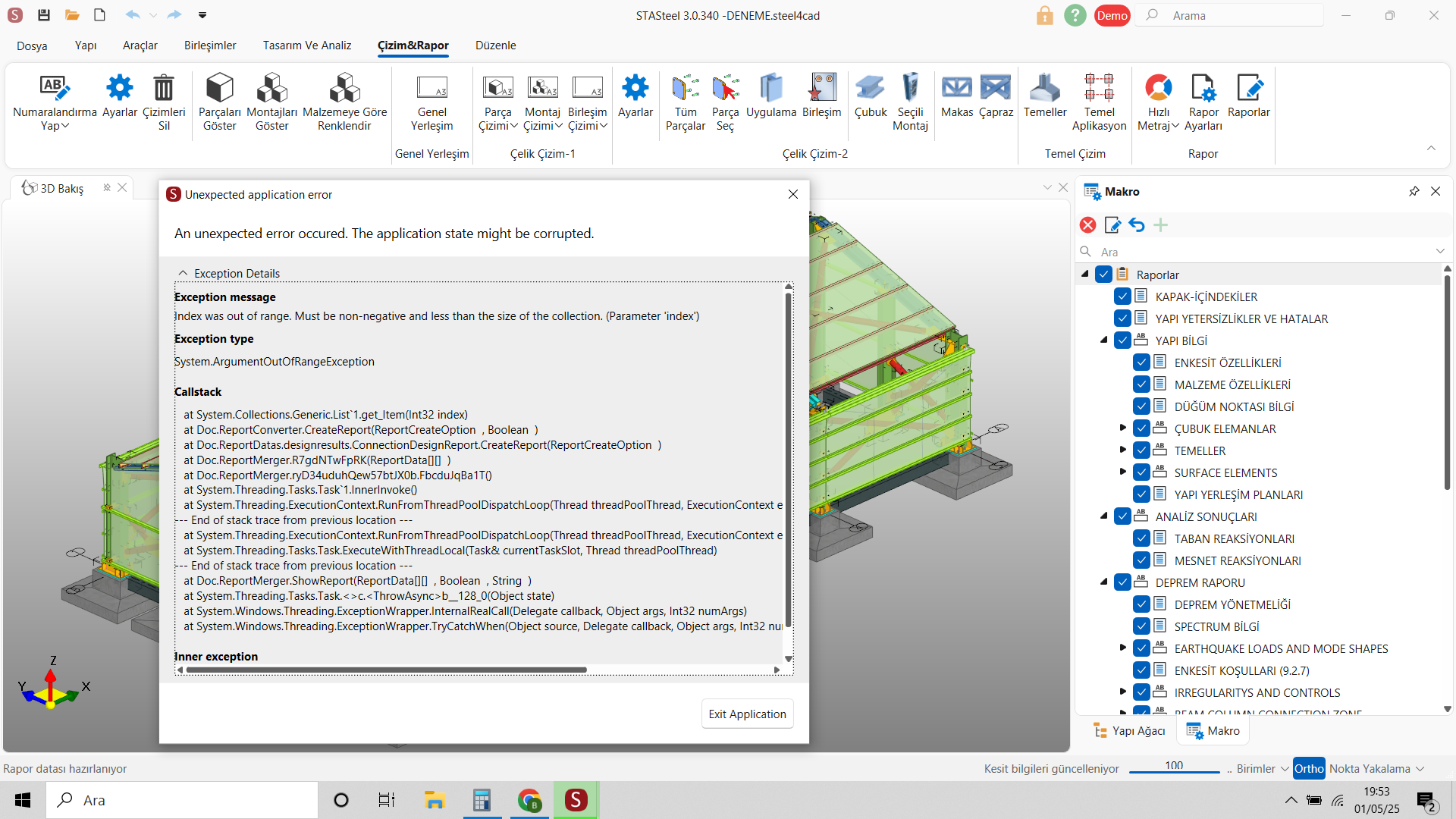Screen dimensions: 1456x819
Task: Open the Raporlar icon in ribbon
Action: pos(1248,89)
